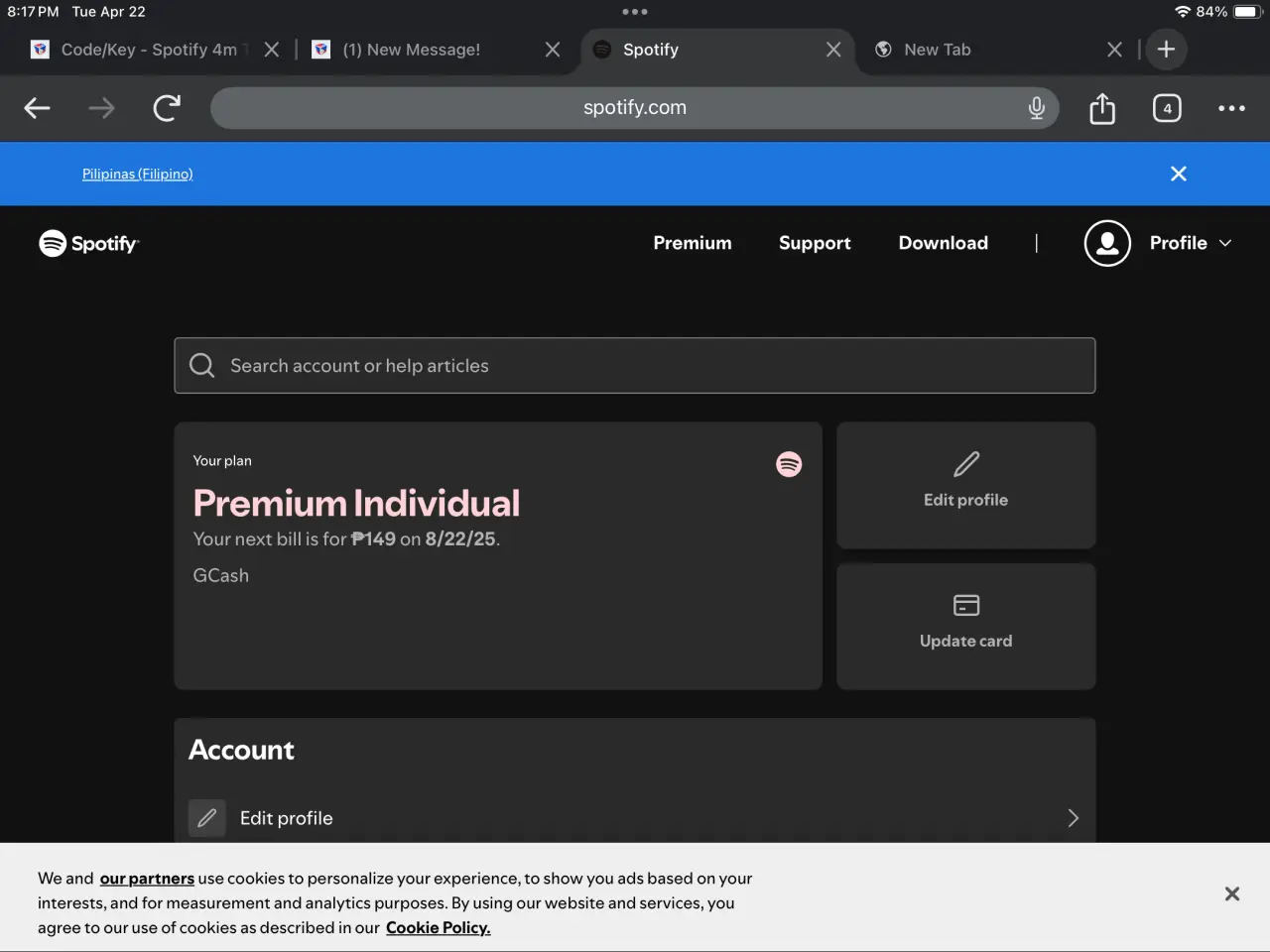Open the Cookie Policy link
This screenshot has height=952, width=1270.
(438, 927)
